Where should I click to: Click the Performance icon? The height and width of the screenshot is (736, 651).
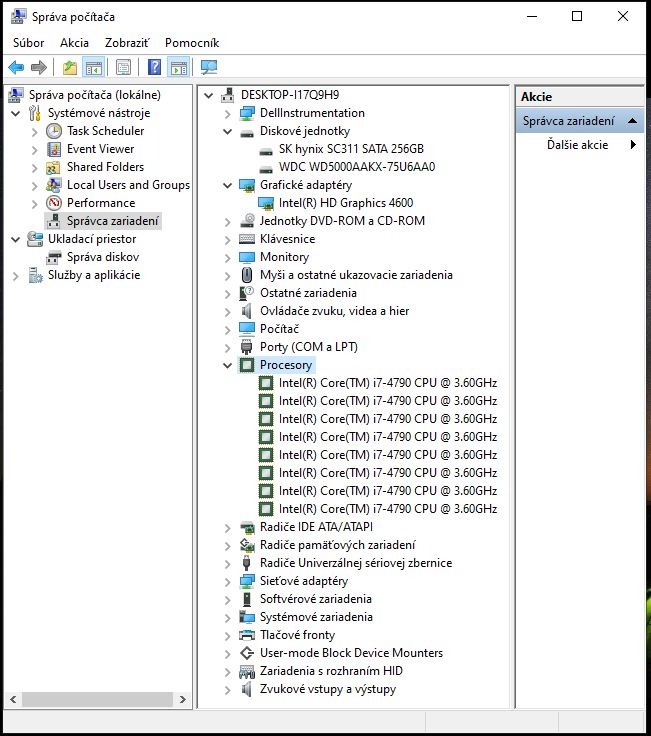coord(54,203)
